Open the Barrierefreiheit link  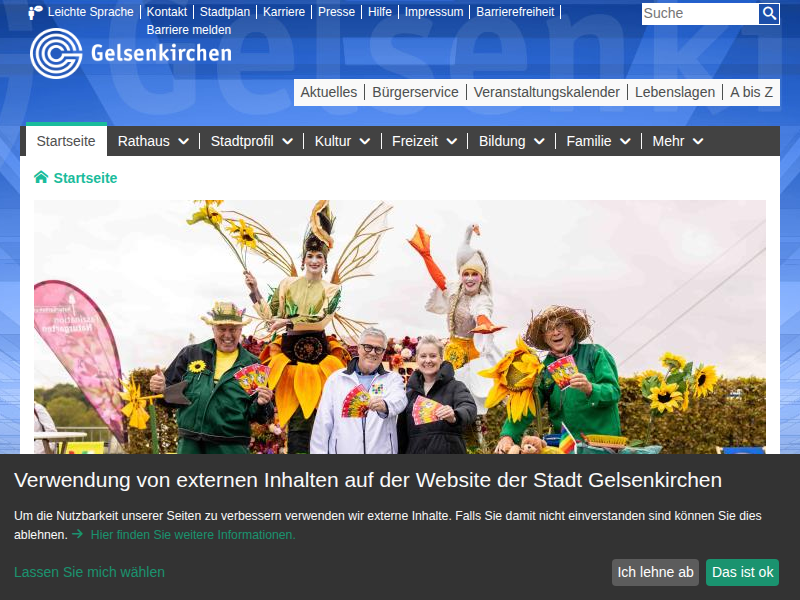(x=515, y=12)
